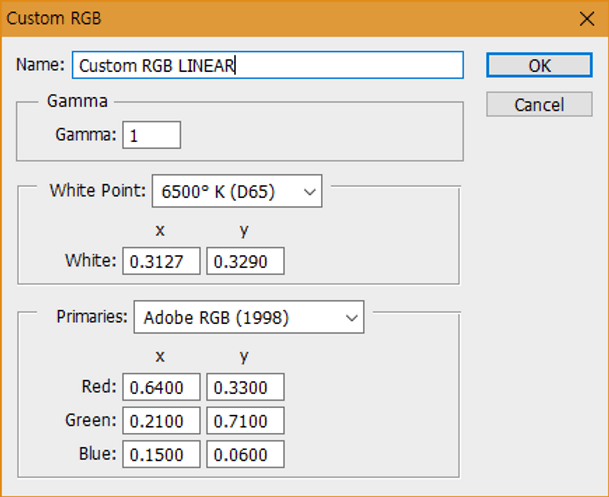
Task: Expand the Primaries dropdown list
Action: click(248, 318)
